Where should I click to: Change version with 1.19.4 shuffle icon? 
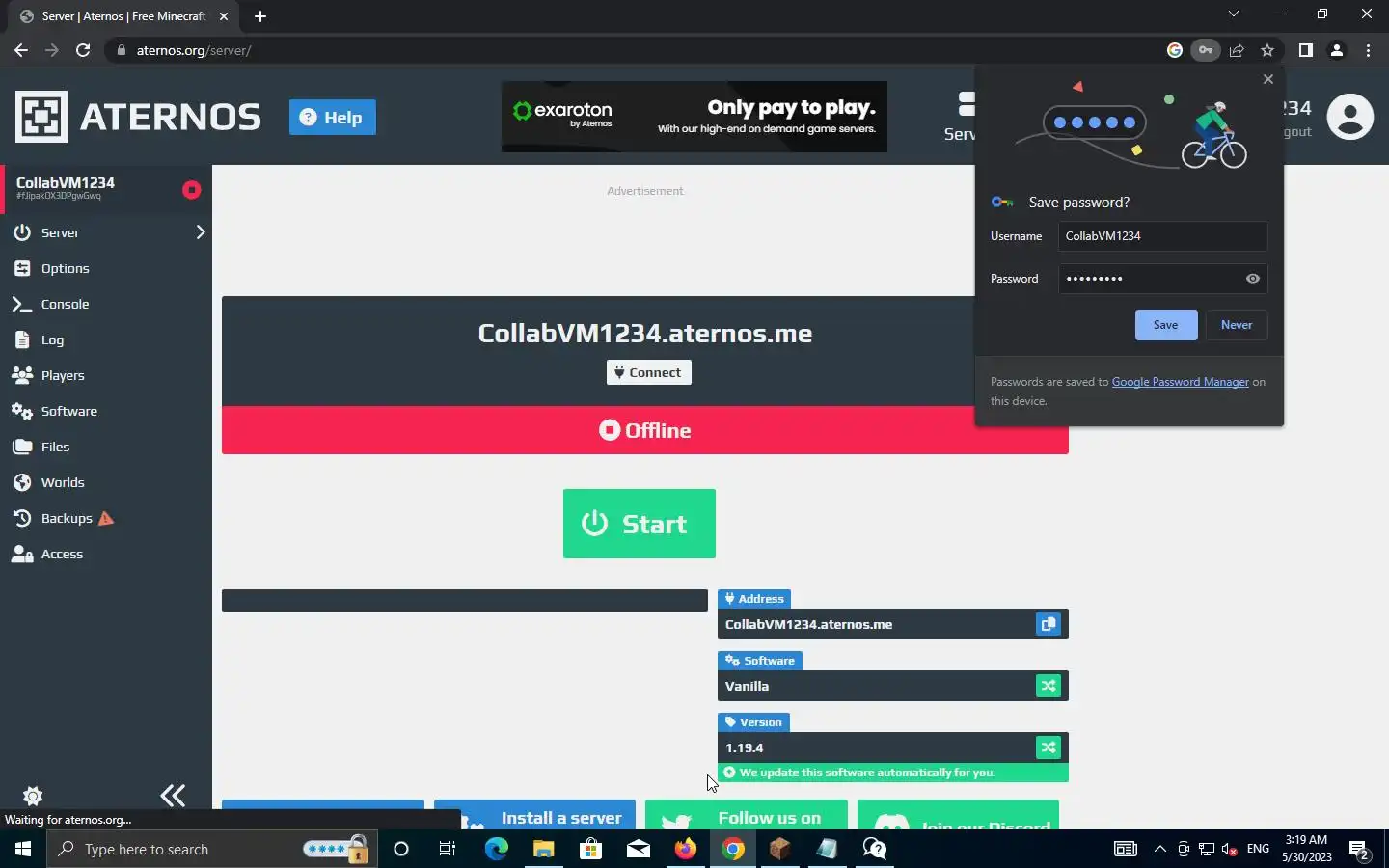1049,747
